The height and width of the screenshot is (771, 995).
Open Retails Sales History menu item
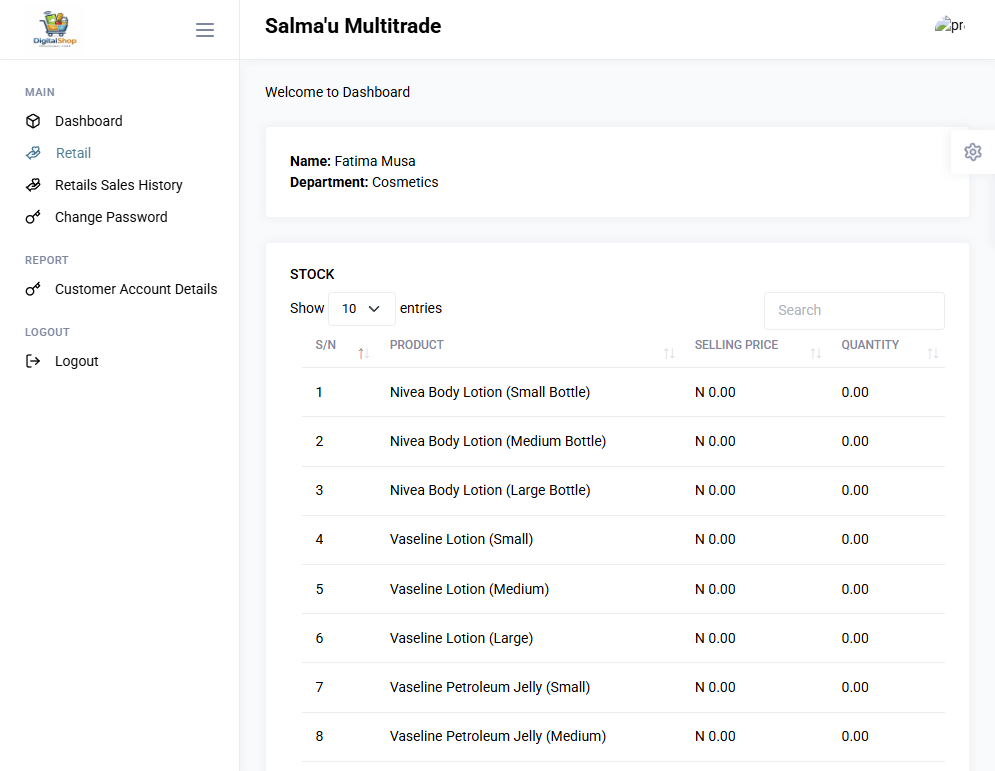[x=119, y=185]
